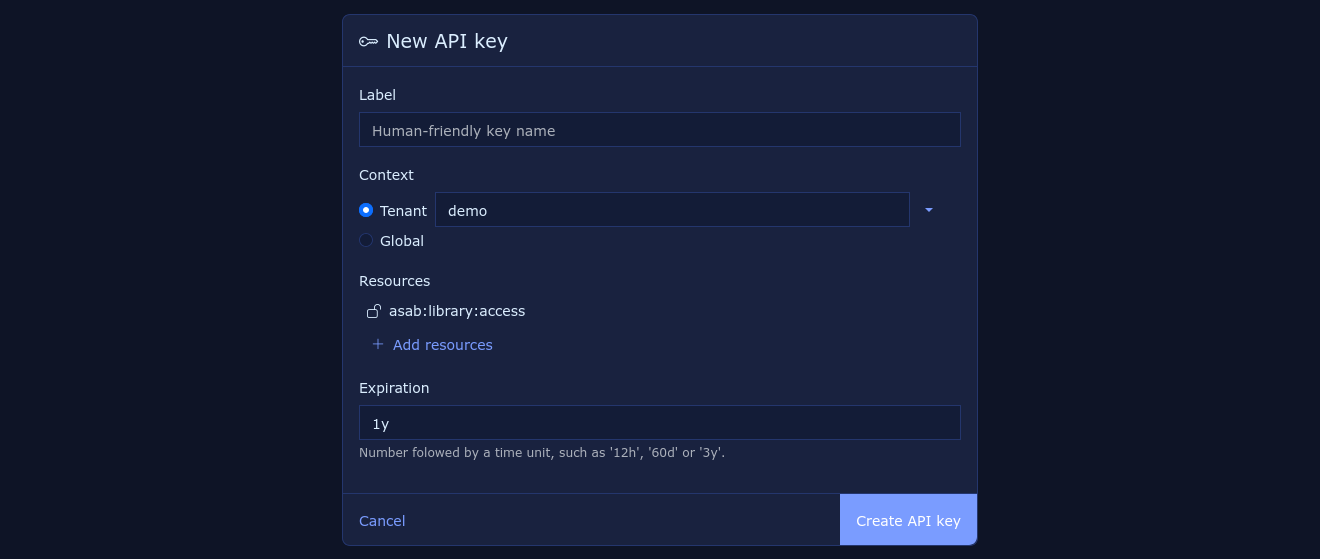Click the expiration time unit hint text
The image size is (1320, 559).
[x=541, y=452]
